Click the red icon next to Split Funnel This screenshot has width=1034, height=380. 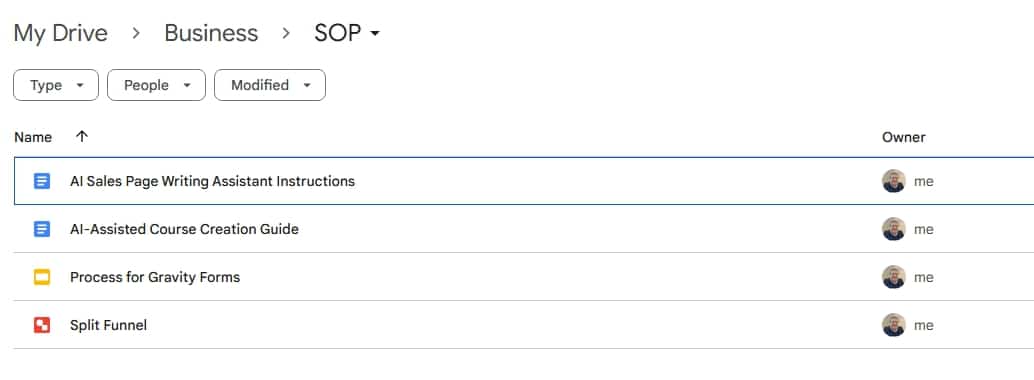[x=42, y=325]
